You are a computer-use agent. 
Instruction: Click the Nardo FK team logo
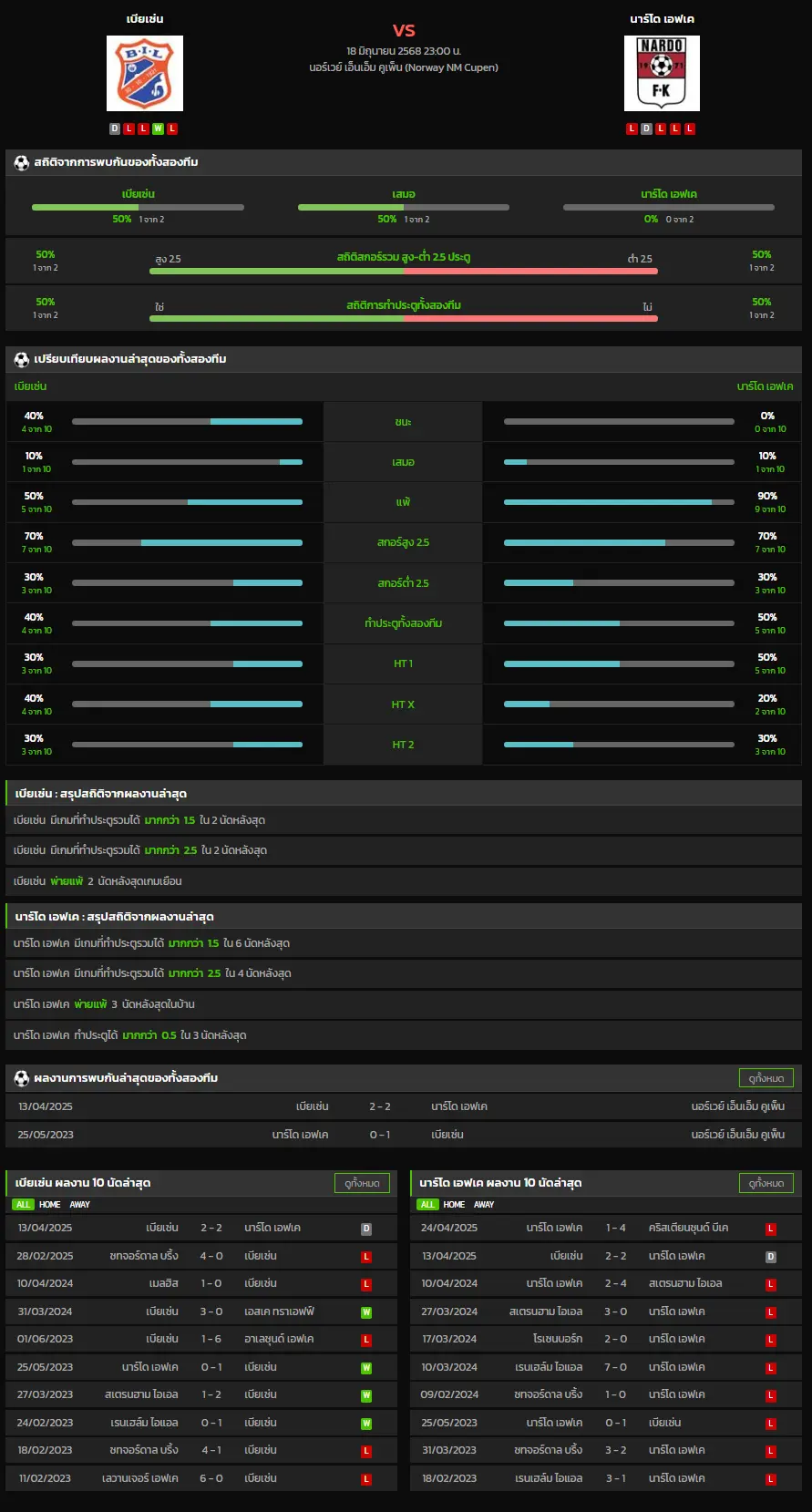(662, 73)
